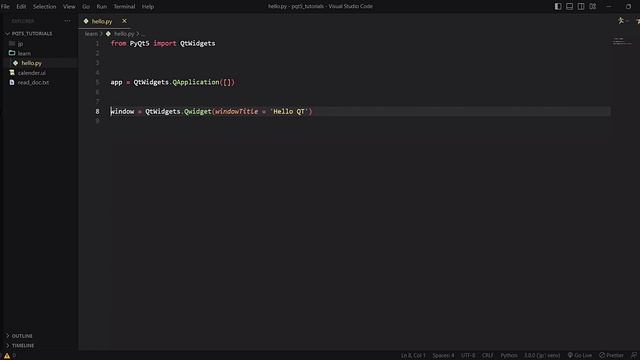
Task: Click the learn breadcrumb segment
Action: point(91,34)
